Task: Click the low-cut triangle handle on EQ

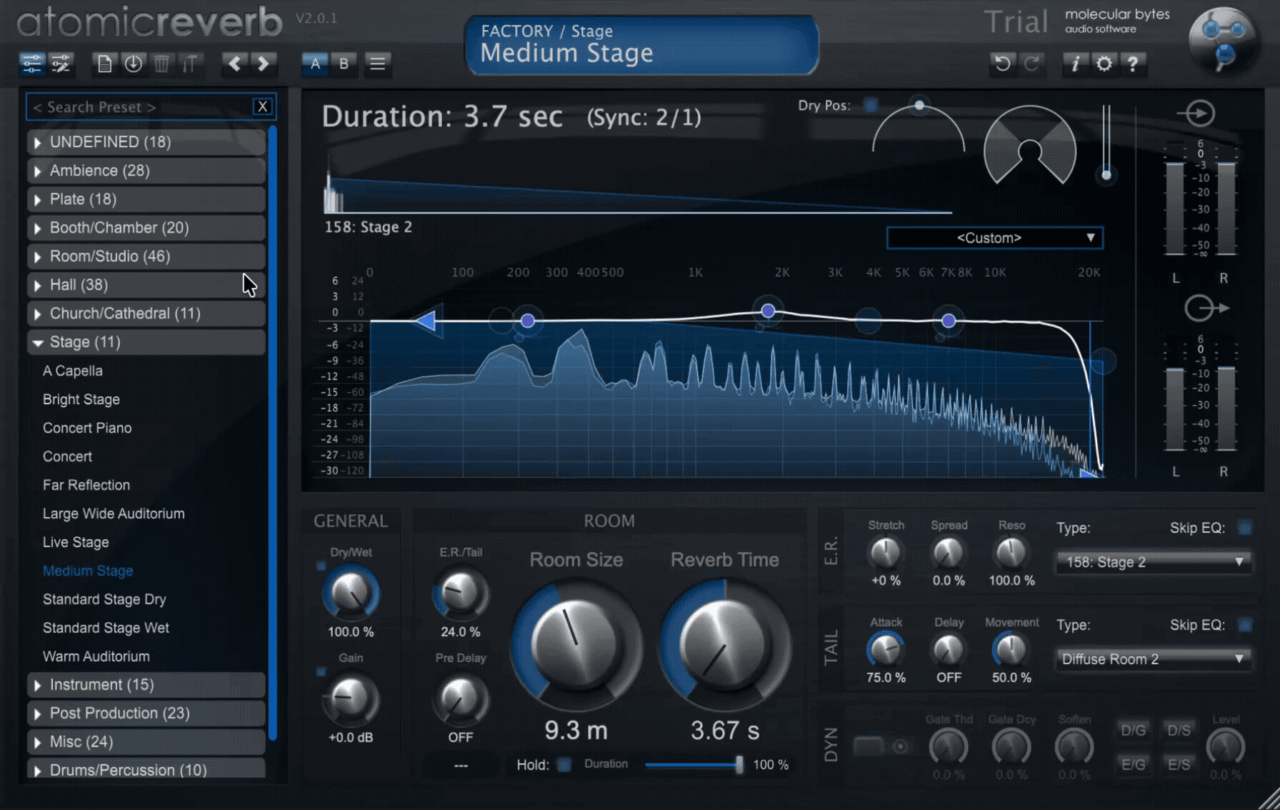Action: 425,321
